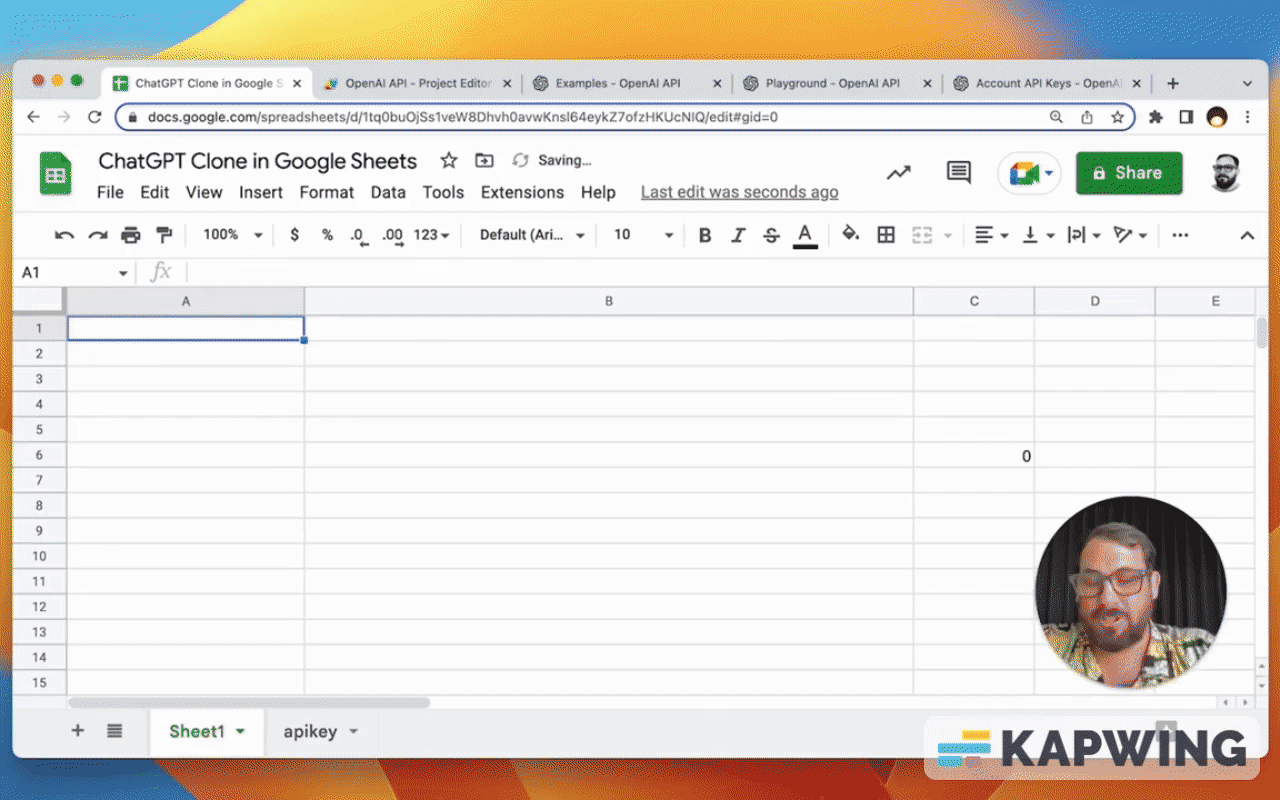Viewport: 1280px width, 800px height.
Task: Reload the page
Action: (95, 117)
